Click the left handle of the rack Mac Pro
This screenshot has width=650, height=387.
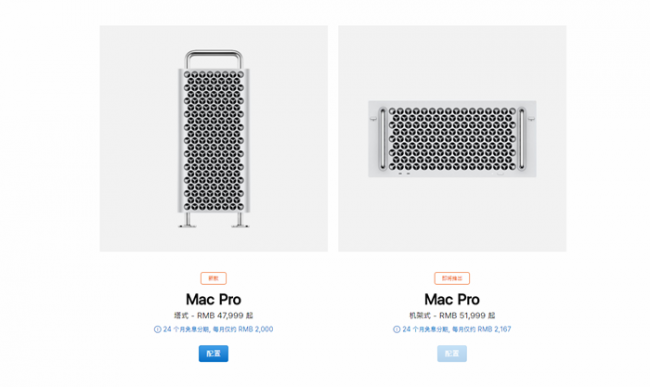(x=383, y=139)
